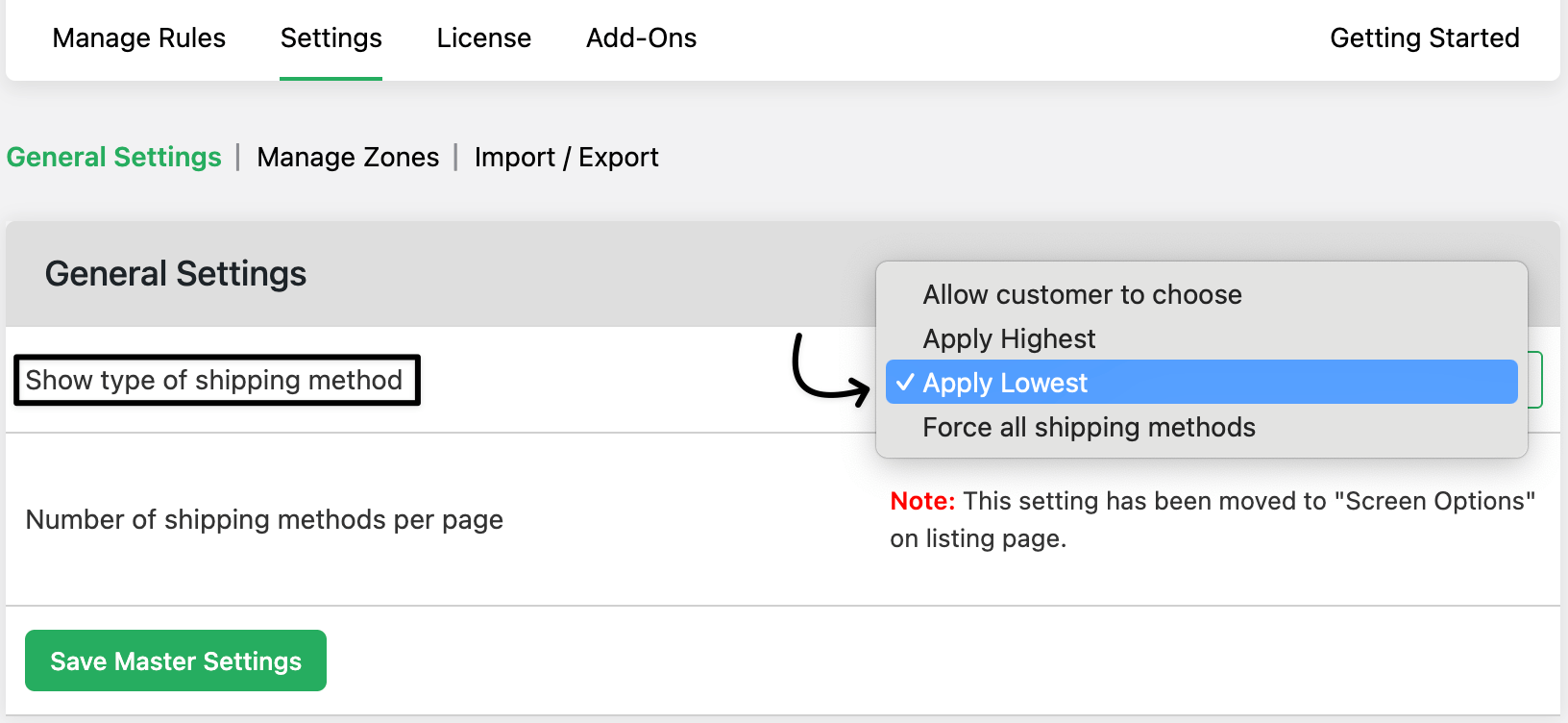Choose 'Allow customer to choose' option

1201,294
